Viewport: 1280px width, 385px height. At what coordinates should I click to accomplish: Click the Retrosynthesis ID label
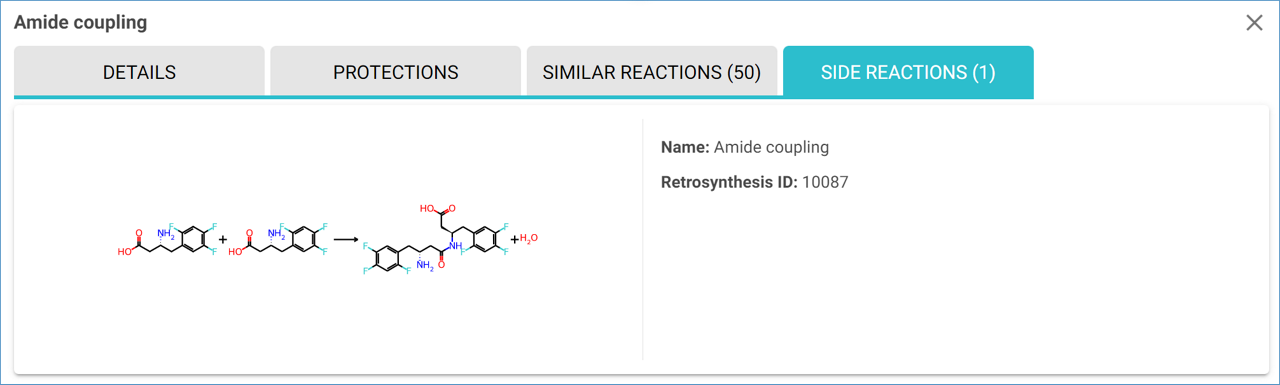pyautogui.click(x=729, y=182)
